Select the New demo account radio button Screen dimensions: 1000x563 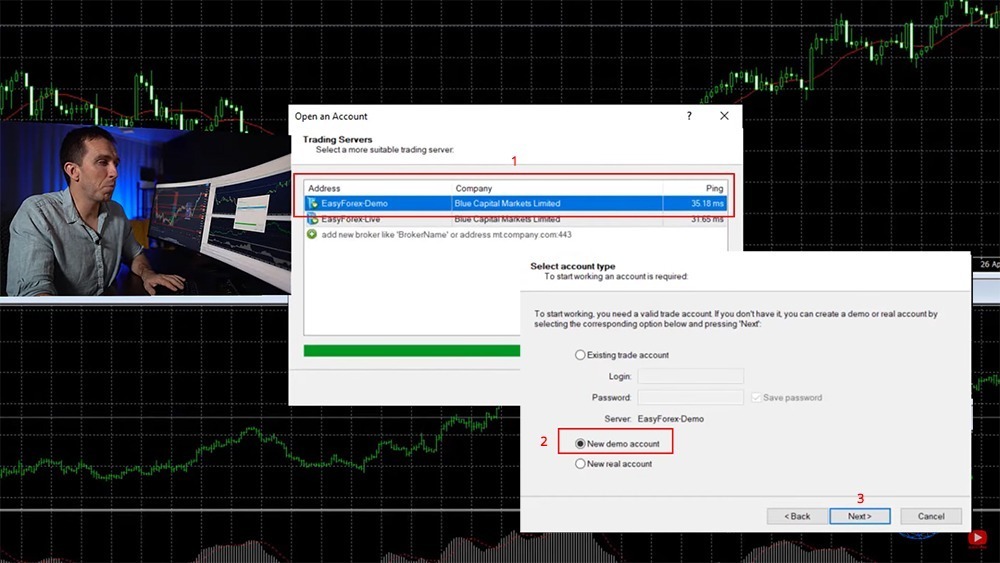point(580,444)
